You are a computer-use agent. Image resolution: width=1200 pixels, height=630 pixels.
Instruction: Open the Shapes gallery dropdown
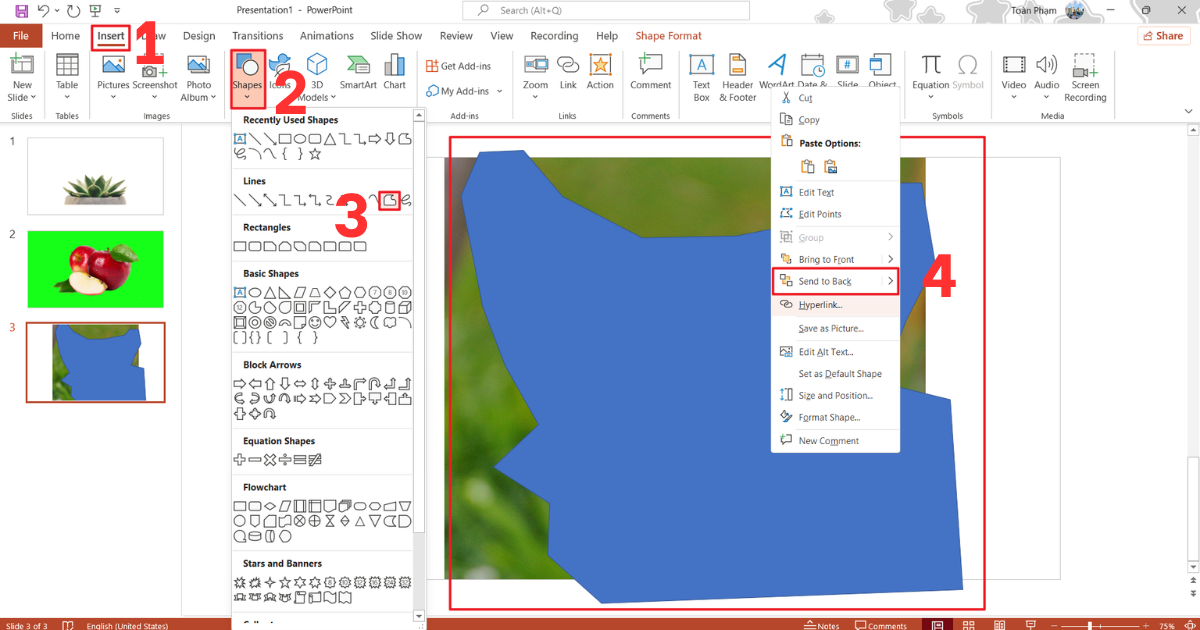(247, 97)
